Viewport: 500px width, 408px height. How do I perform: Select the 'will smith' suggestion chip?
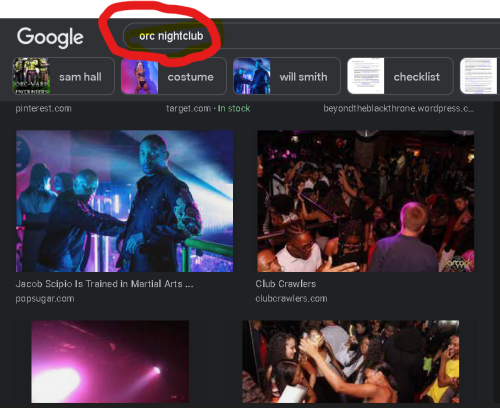click(x=287, y=77)
